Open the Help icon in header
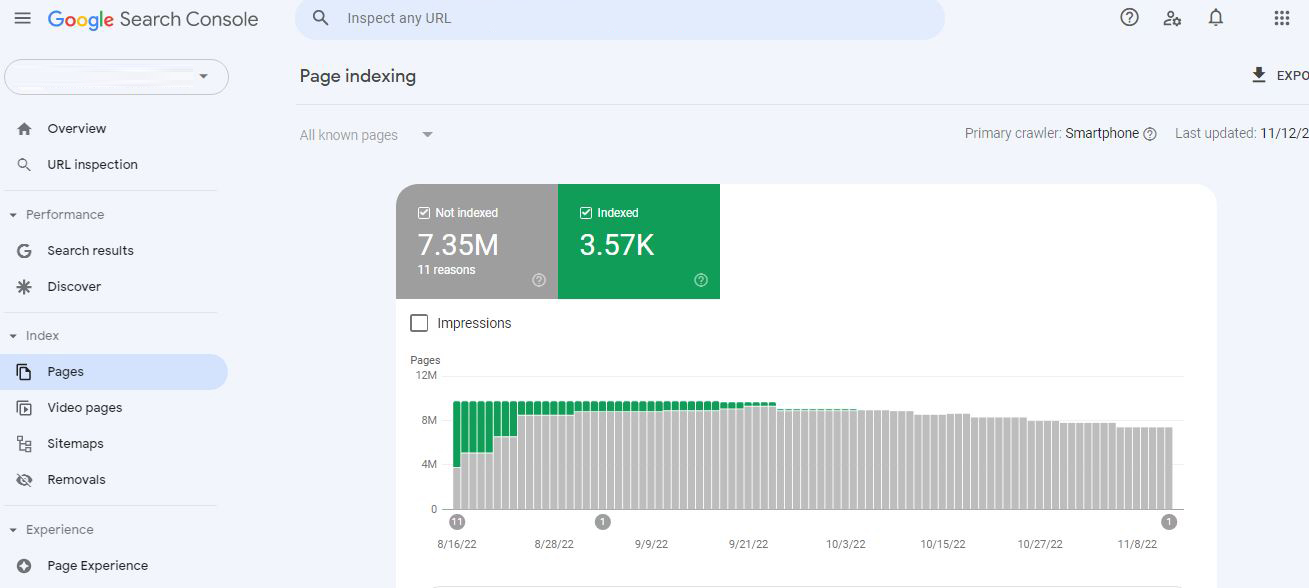The width and height of the screenshot is (1309, 588). click(1129, 17)
